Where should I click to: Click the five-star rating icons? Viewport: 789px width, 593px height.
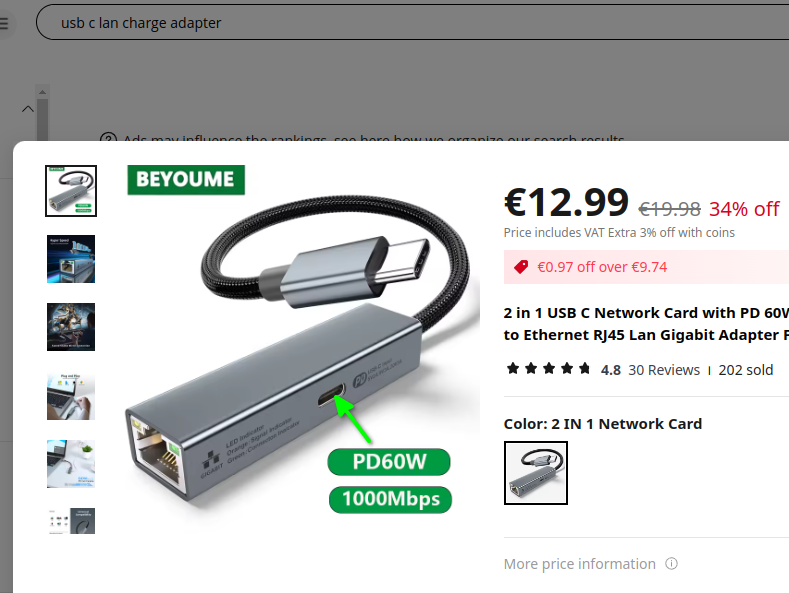point(548,369)
